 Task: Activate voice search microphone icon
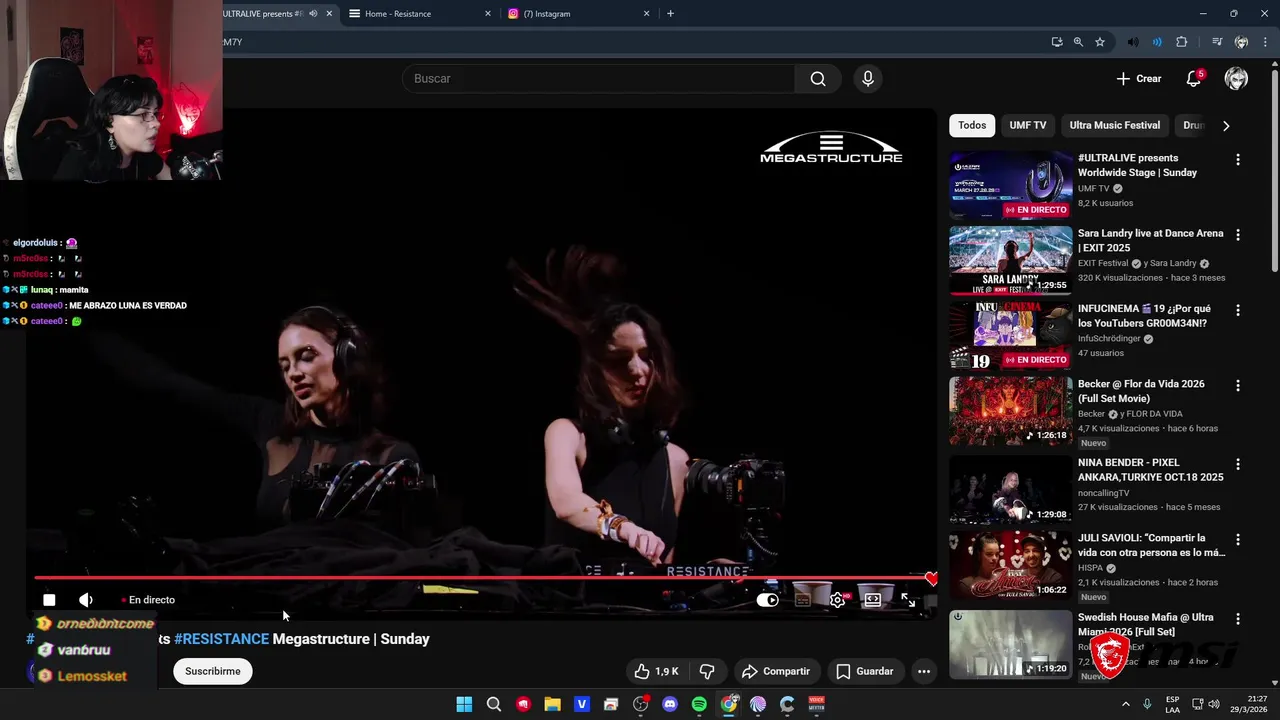pos(867,79)
